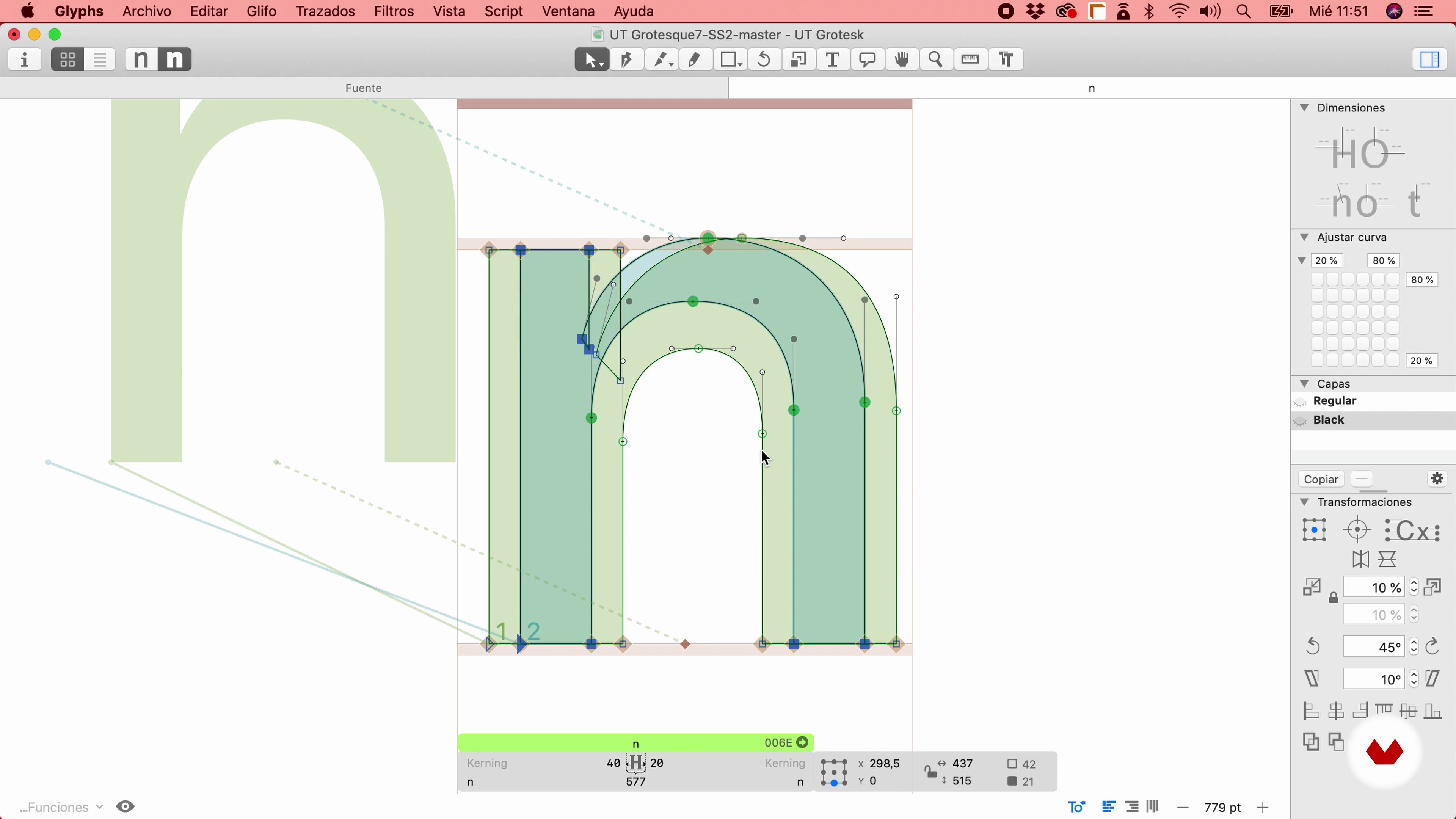Viewport: 1456px width, 819px height.
Task: Collapse the fit curve percentage grid
Action: click(1302, 260)
